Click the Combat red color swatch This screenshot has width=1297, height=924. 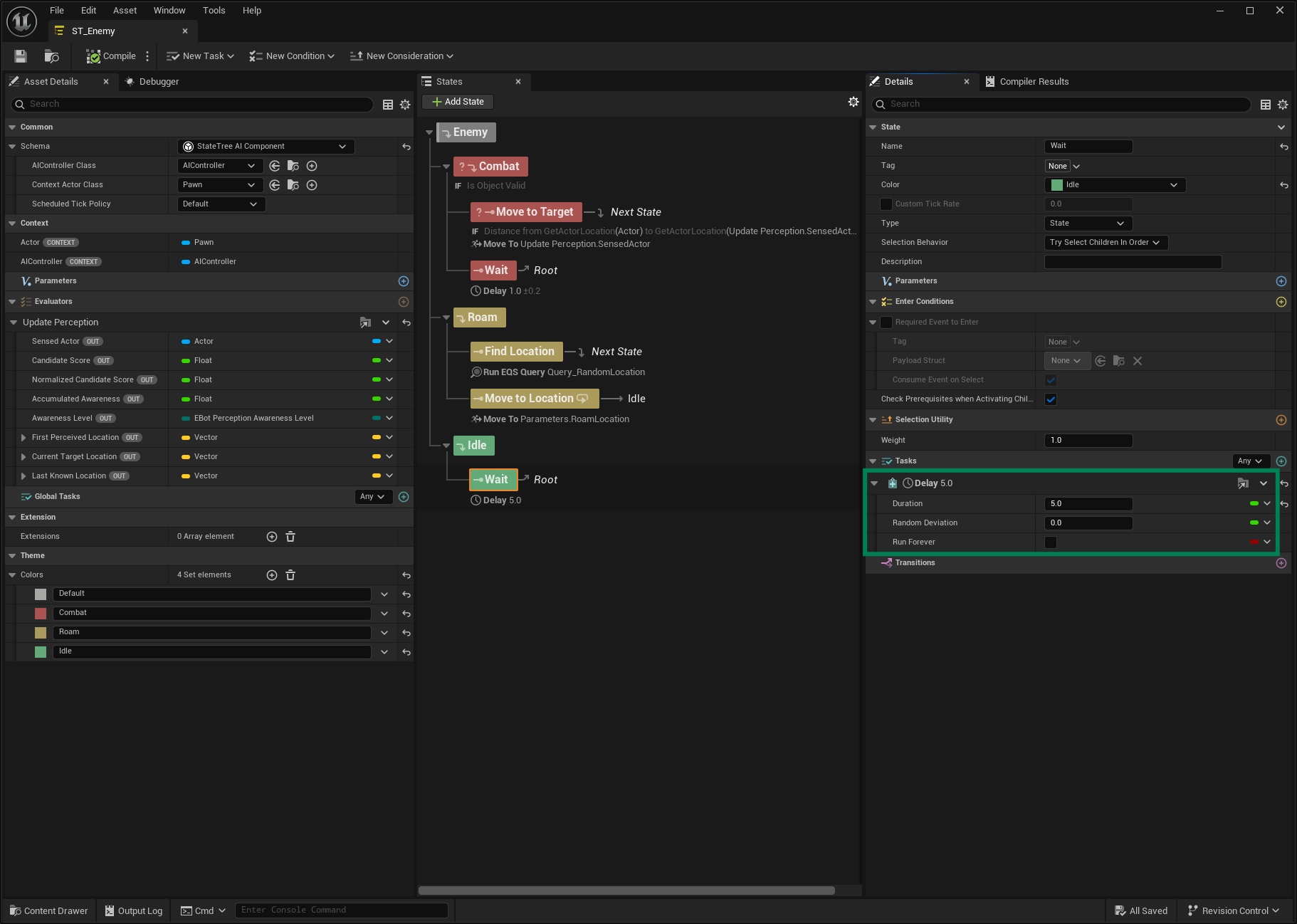[41, 614]
